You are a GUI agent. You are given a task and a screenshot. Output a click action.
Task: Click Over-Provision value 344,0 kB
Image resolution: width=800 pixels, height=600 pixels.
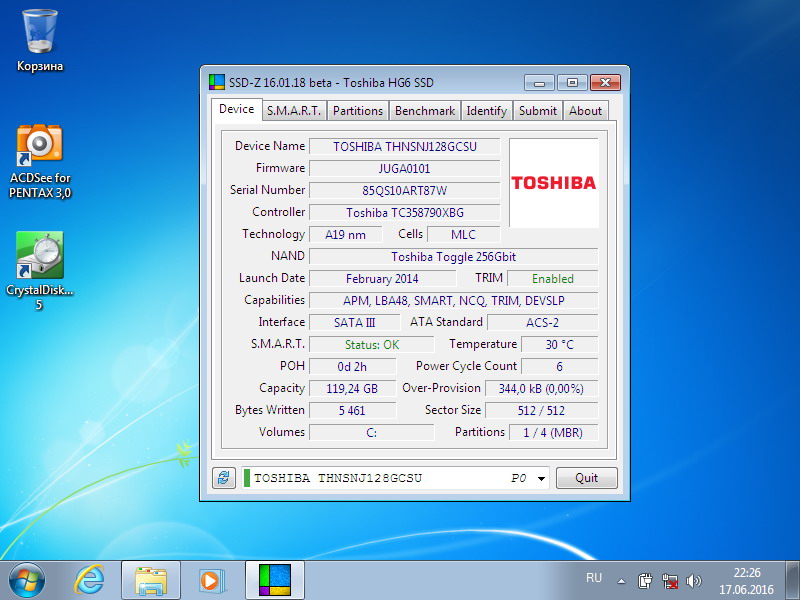[x=541, y=388]
